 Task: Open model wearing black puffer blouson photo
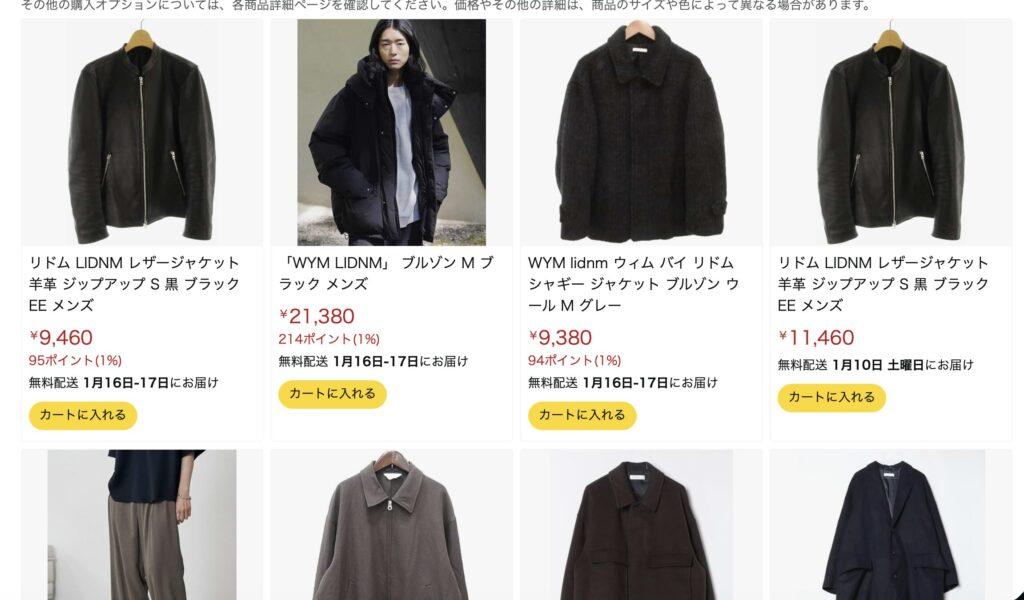point(391,133)
